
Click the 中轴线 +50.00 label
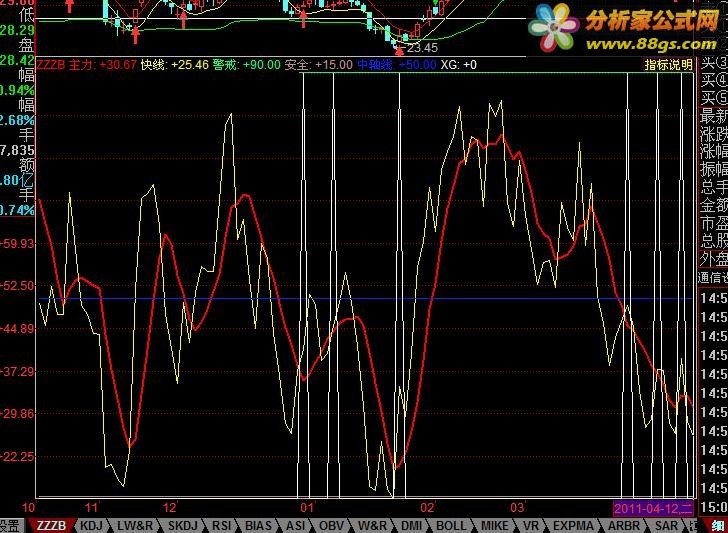click(x=396, y=65)
